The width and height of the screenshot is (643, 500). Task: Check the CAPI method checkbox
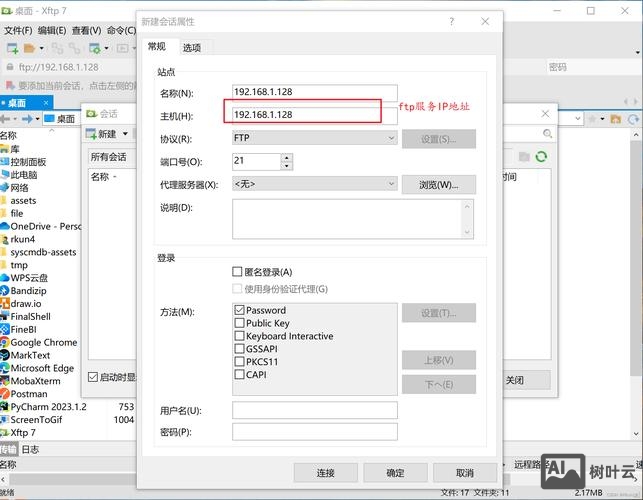pyautogui.click(x=239, y=374)
